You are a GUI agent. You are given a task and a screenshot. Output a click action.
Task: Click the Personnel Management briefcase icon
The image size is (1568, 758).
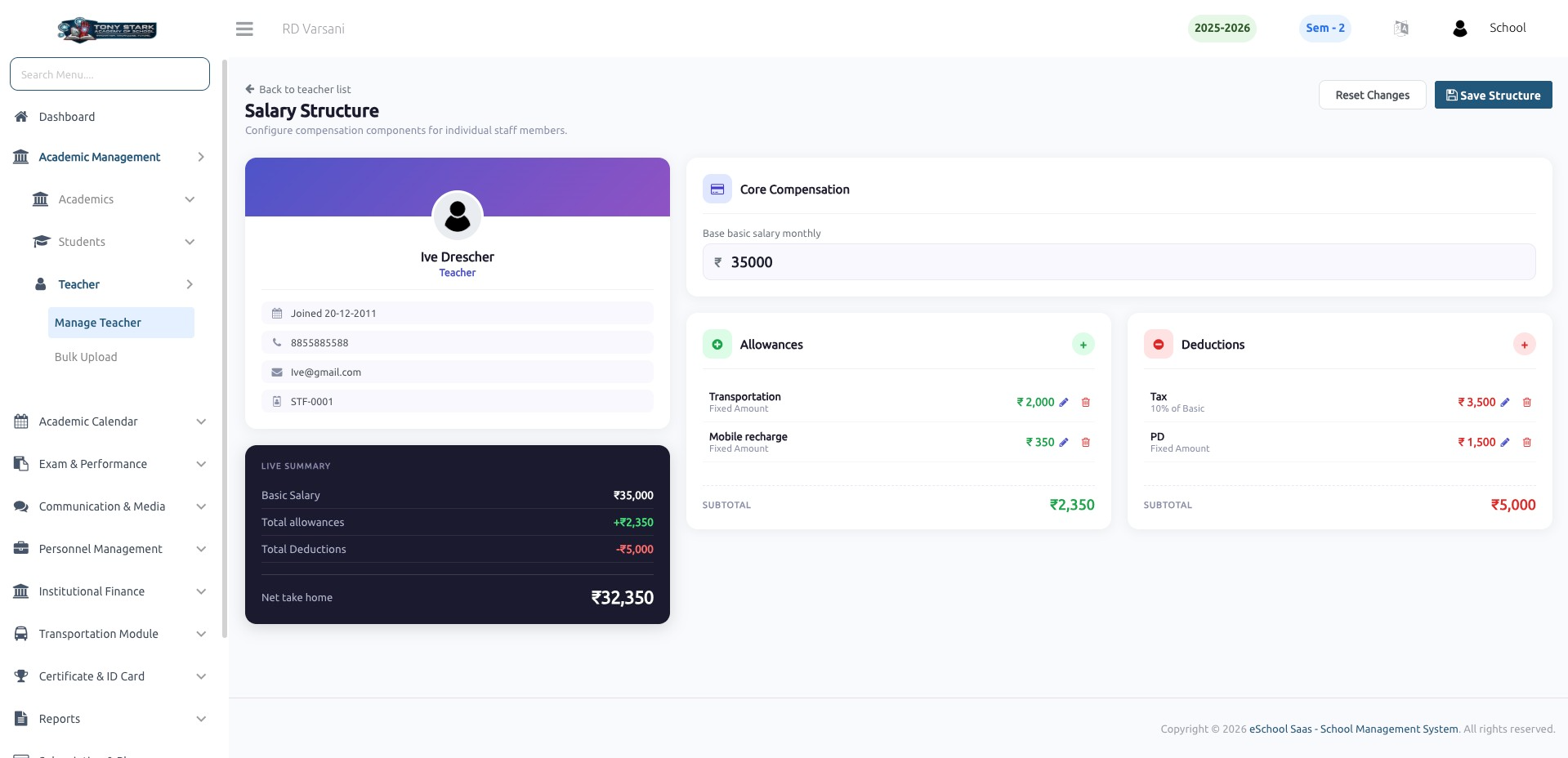[x=21, y=549]
